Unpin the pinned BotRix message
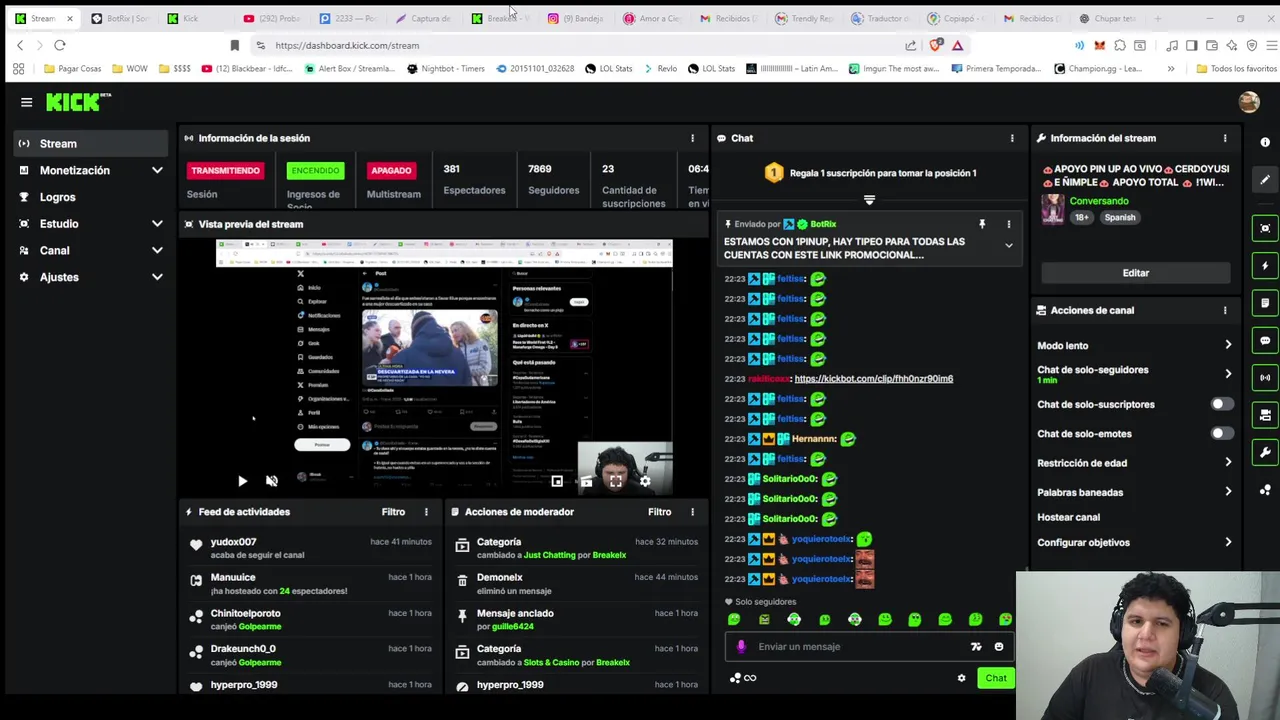Viewport: 1280px width, 720px height. pyautogui.click(x=982, y=224)
